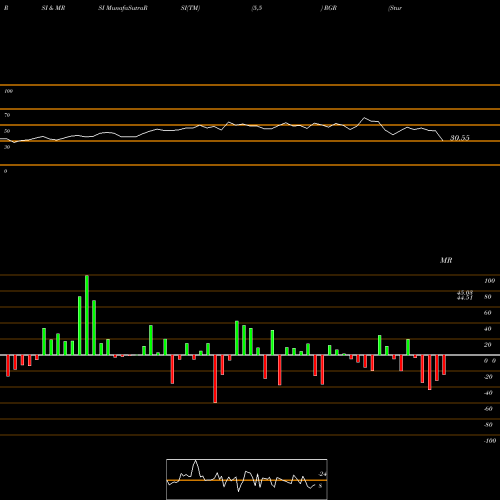
Task: Click the '(Star' header text
Action: pyautogui.click(x=395, y=8)
